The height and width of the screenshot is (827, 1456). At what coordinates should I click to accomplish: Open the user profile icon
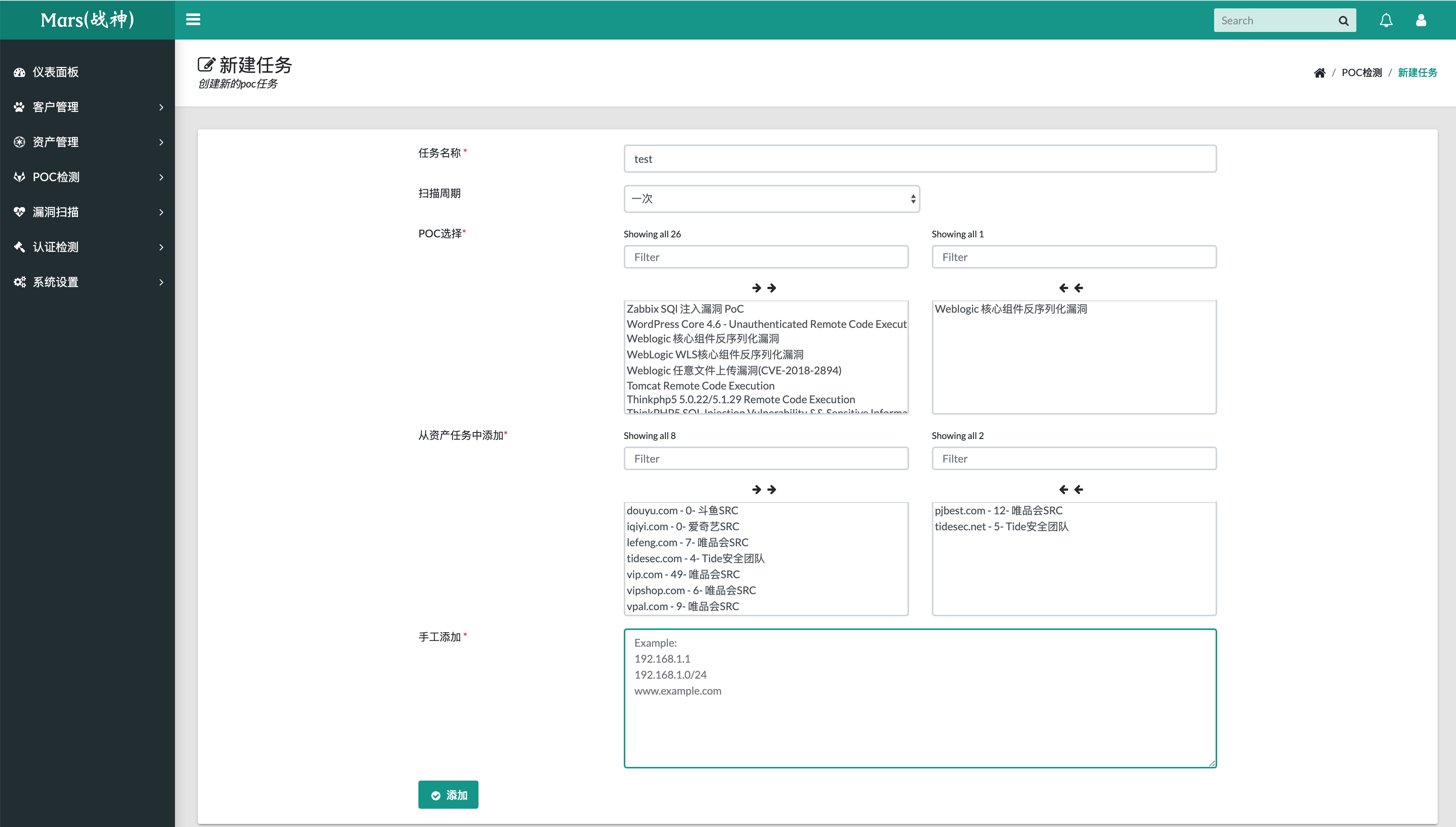point(1421,21)
